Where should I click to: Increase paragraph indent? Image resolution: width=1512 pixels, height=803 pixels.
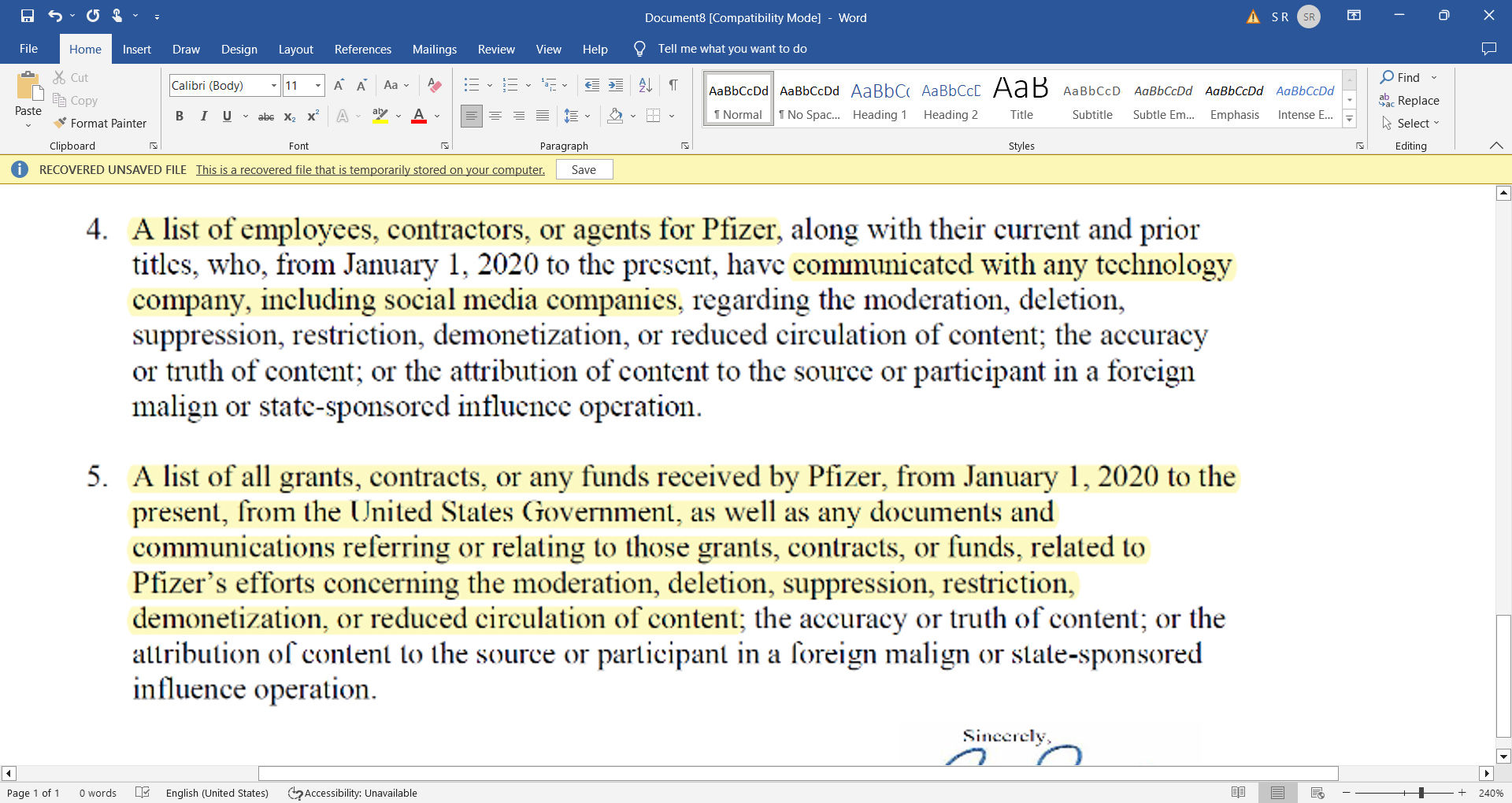pos(616,85)
